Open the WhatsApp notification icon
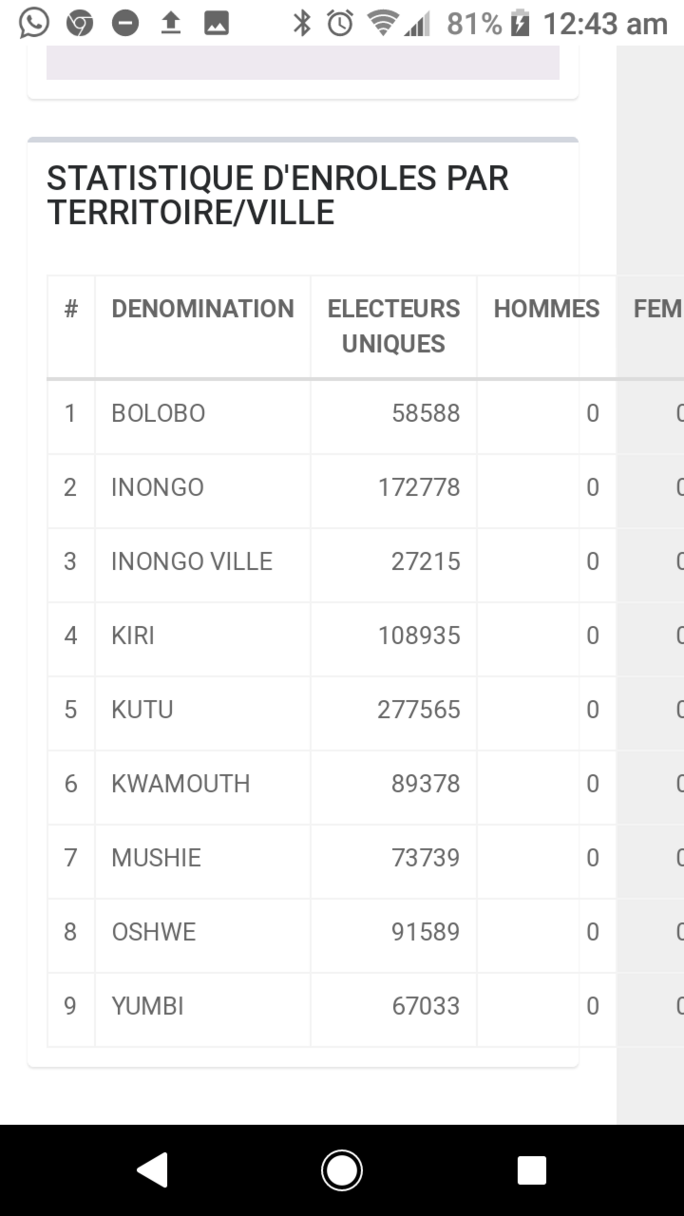This screenshot has width=684, height=1216. point(34,22)
